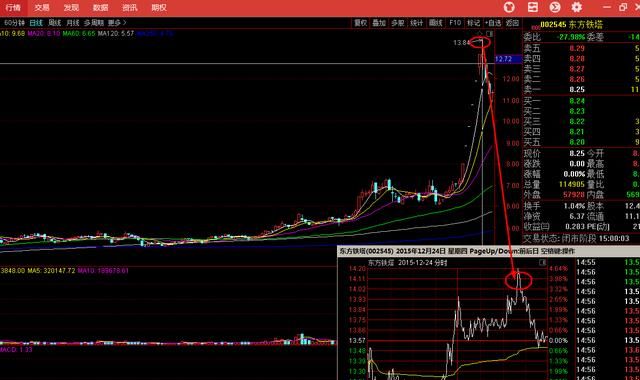Expand 更多 period options
The width and height of the screenshot is (640, 380).
tap(117, 23)
